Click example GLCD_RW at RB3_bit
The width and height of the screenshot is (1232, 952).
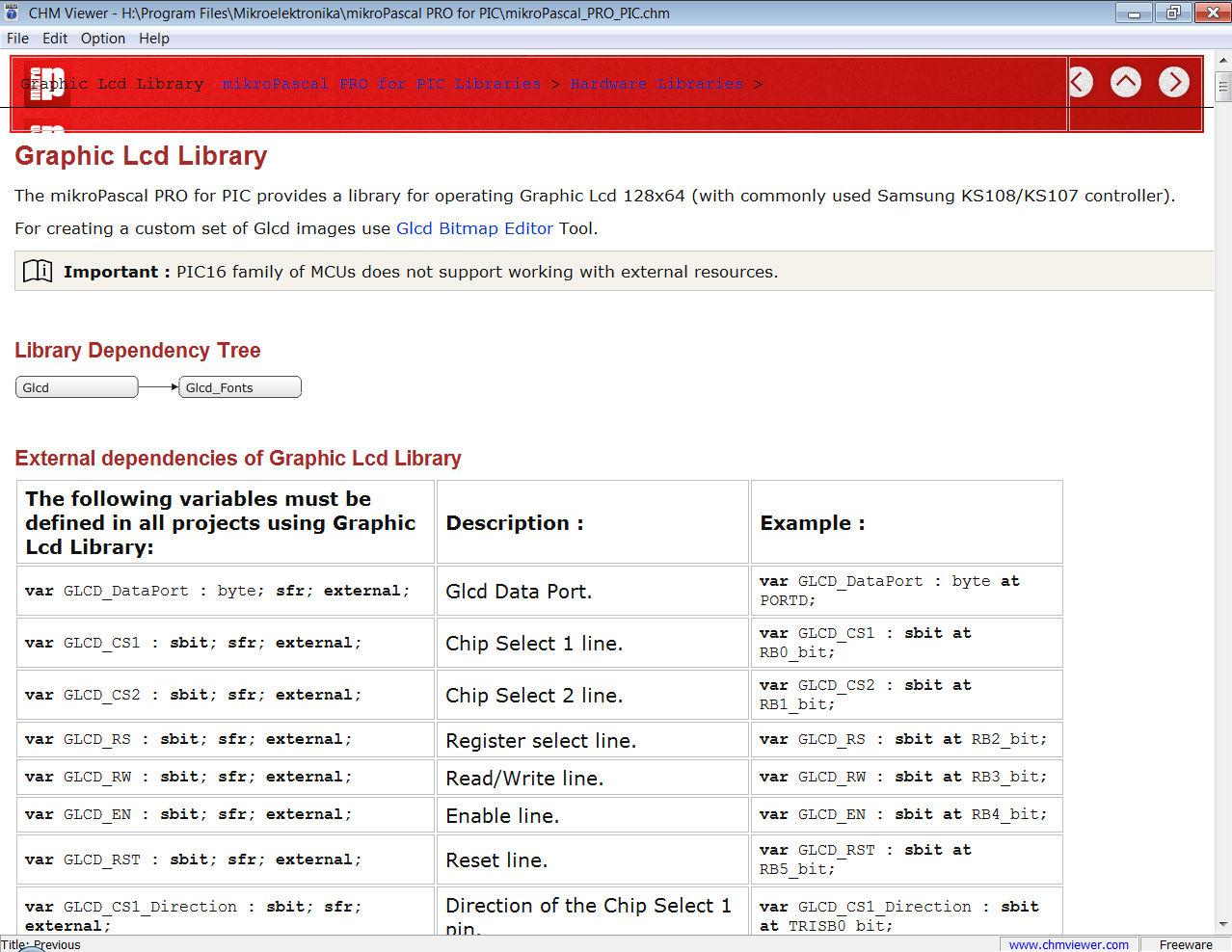[907, 778]
